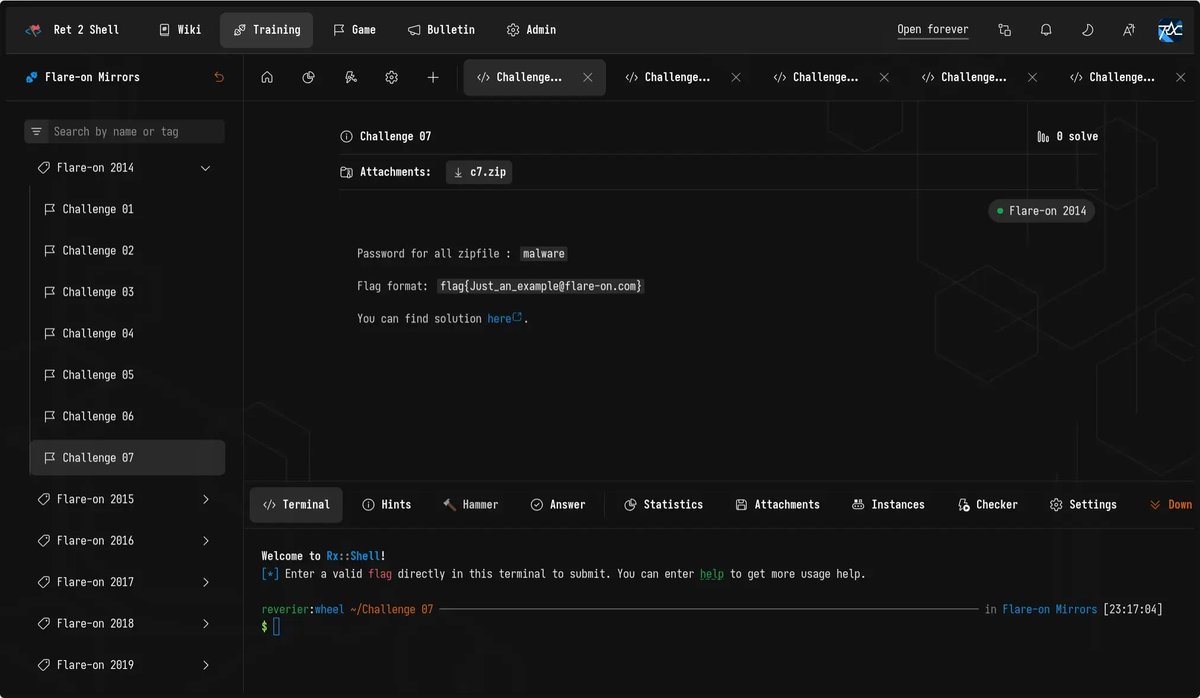Viewport: 1200px width, 698px height.
Task: Click the [23:17:04] timestamp
Action: pyautogui.click(x=1133, y=609)
